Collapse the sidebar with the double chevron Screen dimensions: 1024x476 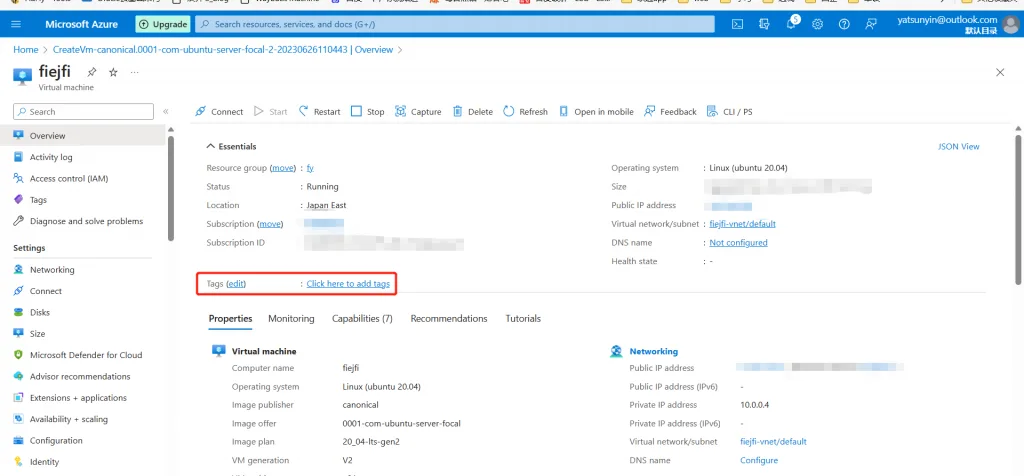point(166,112)
